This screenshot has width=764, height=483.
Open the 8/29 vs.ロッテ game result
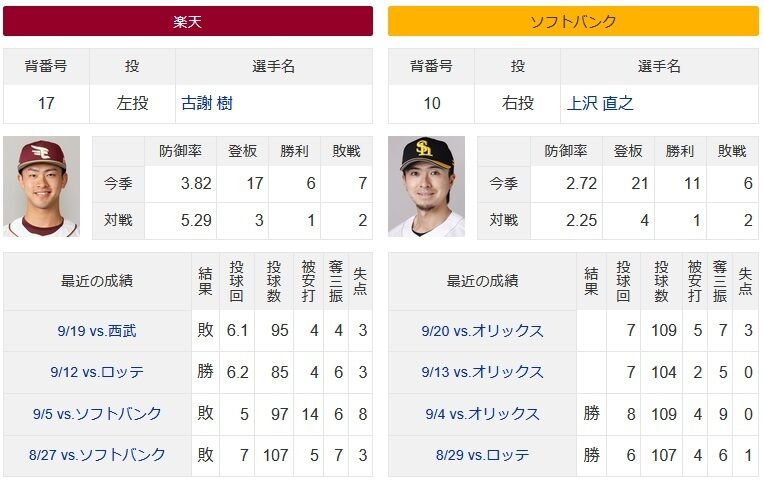pos(482,455)
